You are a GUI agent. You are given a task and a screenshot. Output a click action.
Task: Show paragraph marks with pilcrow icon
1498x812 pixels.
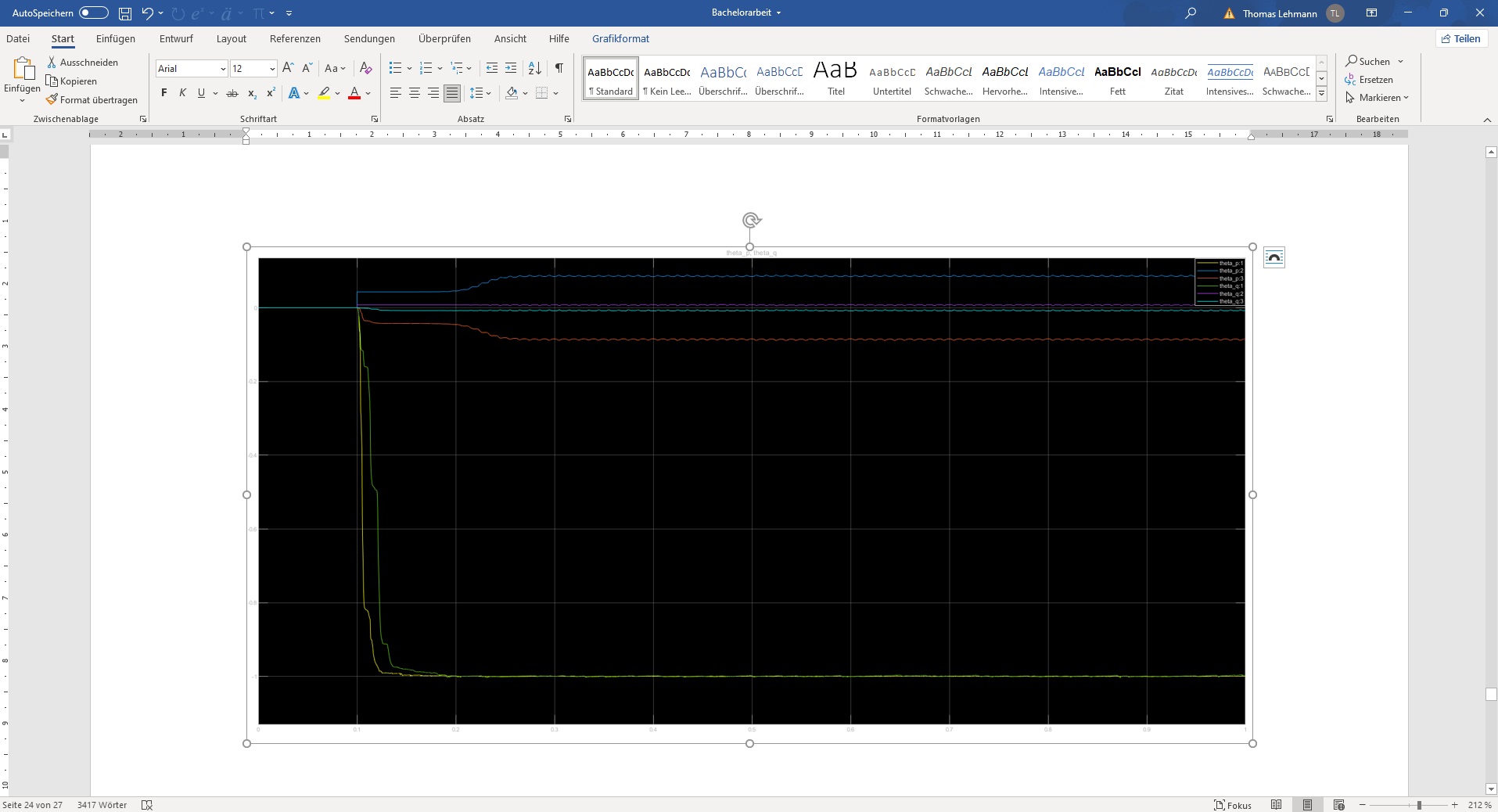click(x=559, y=68)
